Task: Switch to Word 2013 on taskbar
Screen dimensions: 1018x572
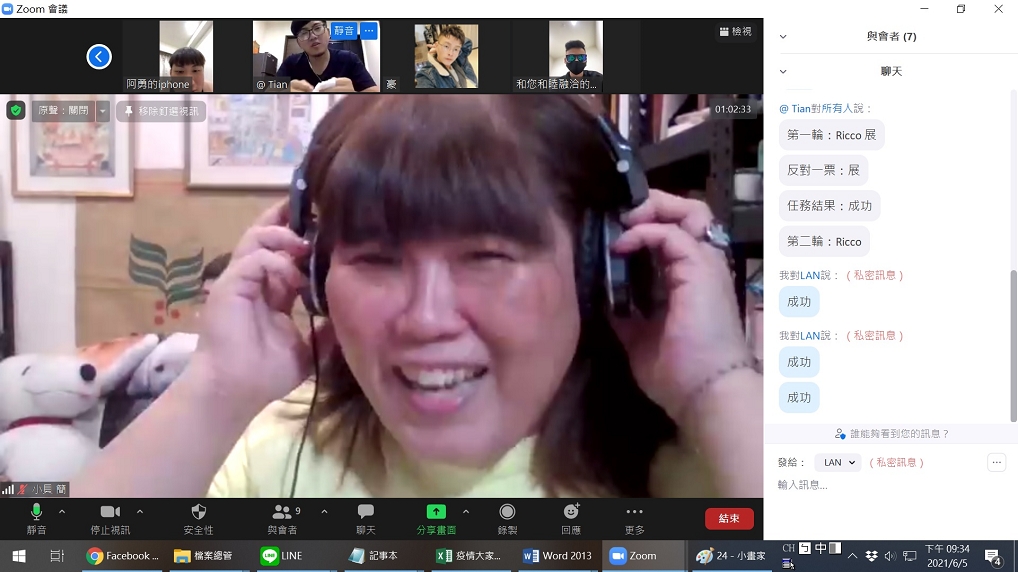Action: pos(557,556)
